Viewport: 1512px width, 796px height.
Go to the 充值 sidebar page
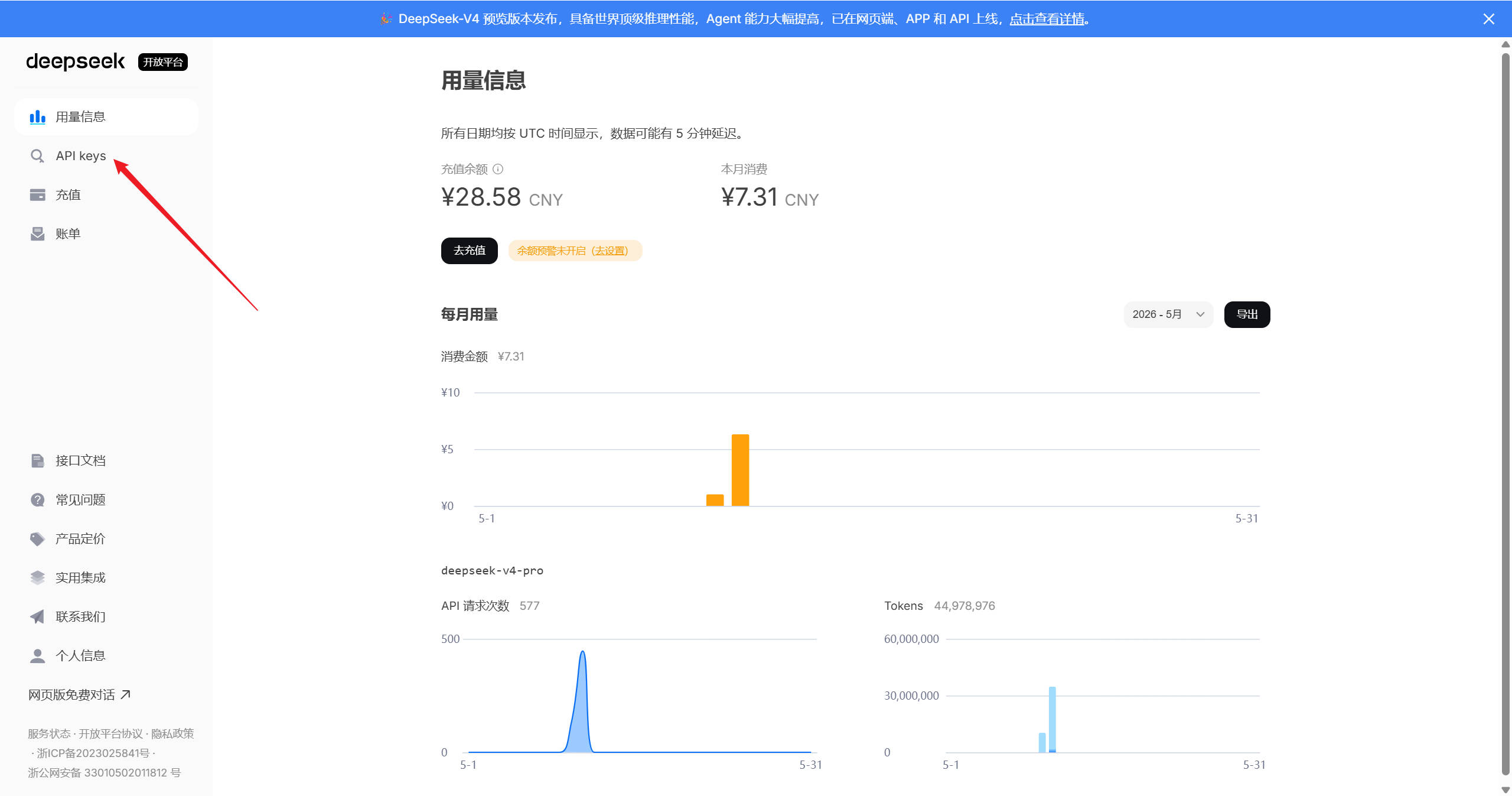[106, 195]
